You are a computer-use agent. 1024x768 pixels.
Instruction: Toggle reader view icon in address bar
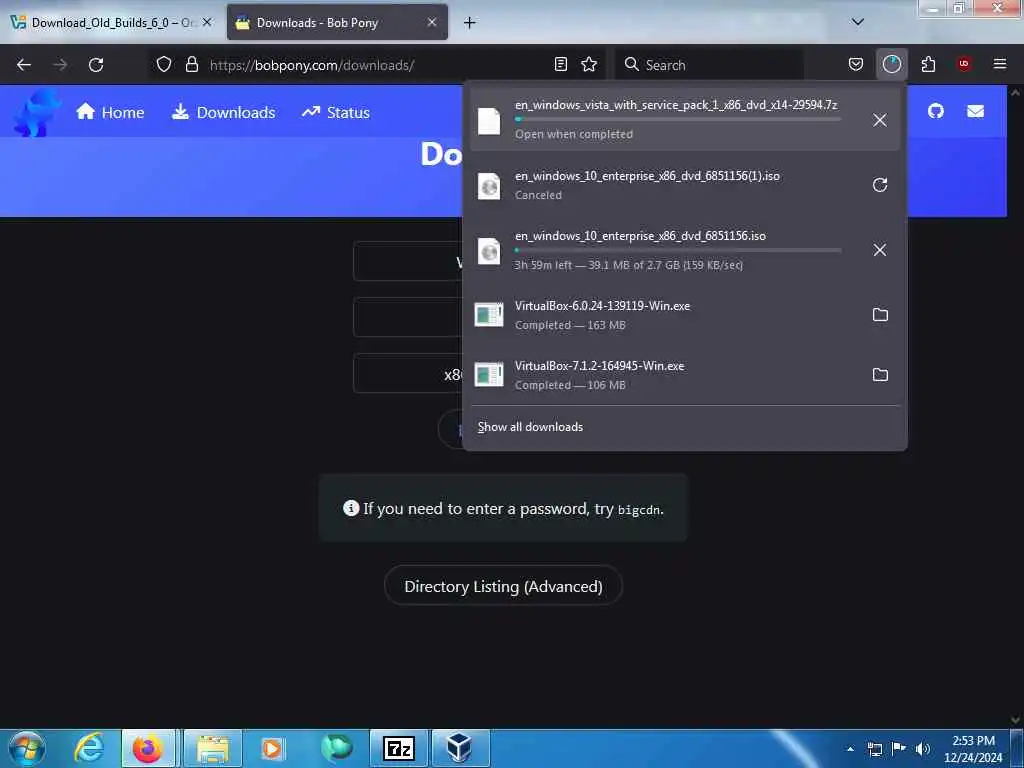560,64
